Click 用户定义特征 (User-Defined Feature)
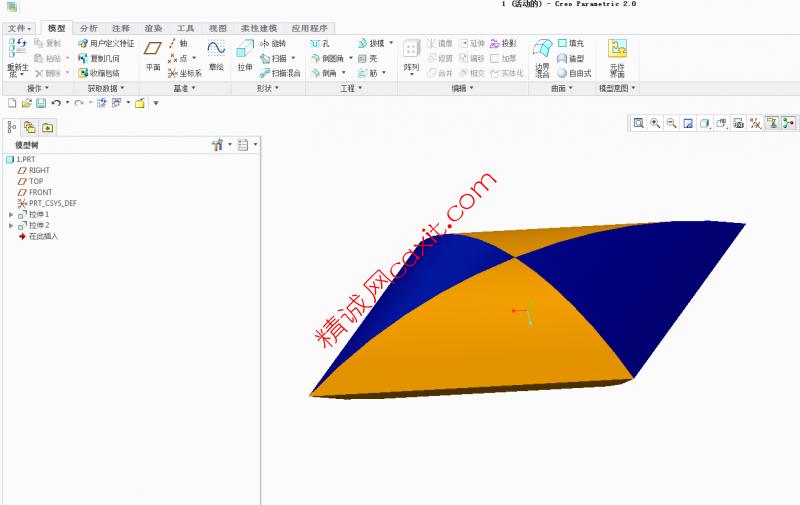The height and width of the screenshot is (505, 800). (106, 43)
